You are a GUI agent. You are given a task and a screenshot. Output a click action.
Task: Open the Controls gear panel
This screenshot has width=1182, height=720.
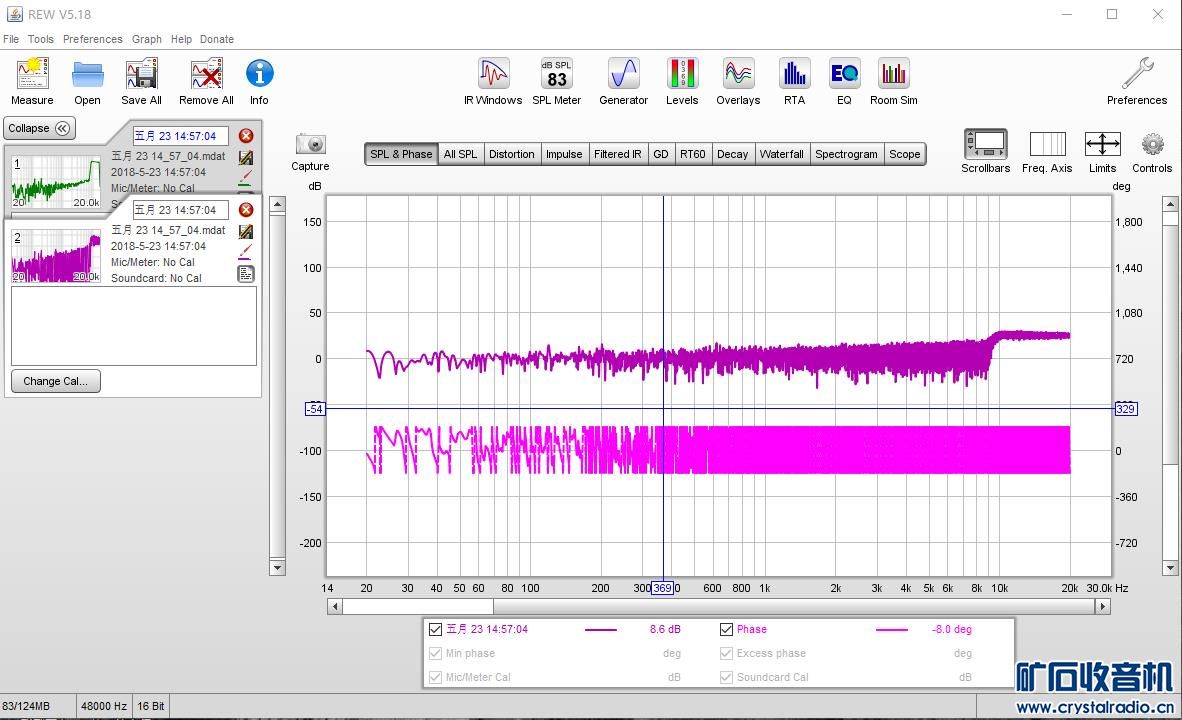point(1152,145)
